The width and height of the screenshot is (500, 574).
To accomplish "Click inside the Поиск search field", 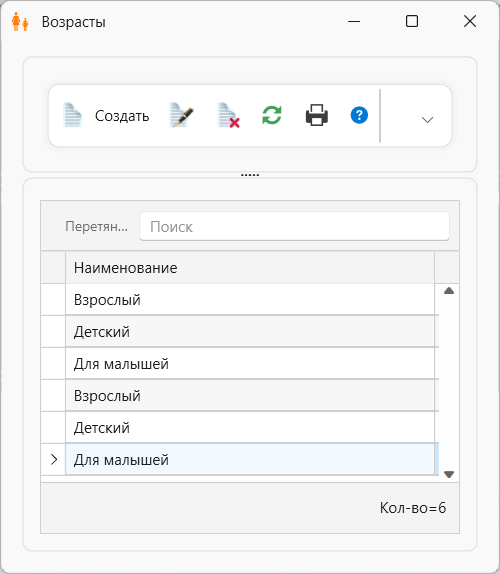I will pyautogui.click(x=294, y=227).
